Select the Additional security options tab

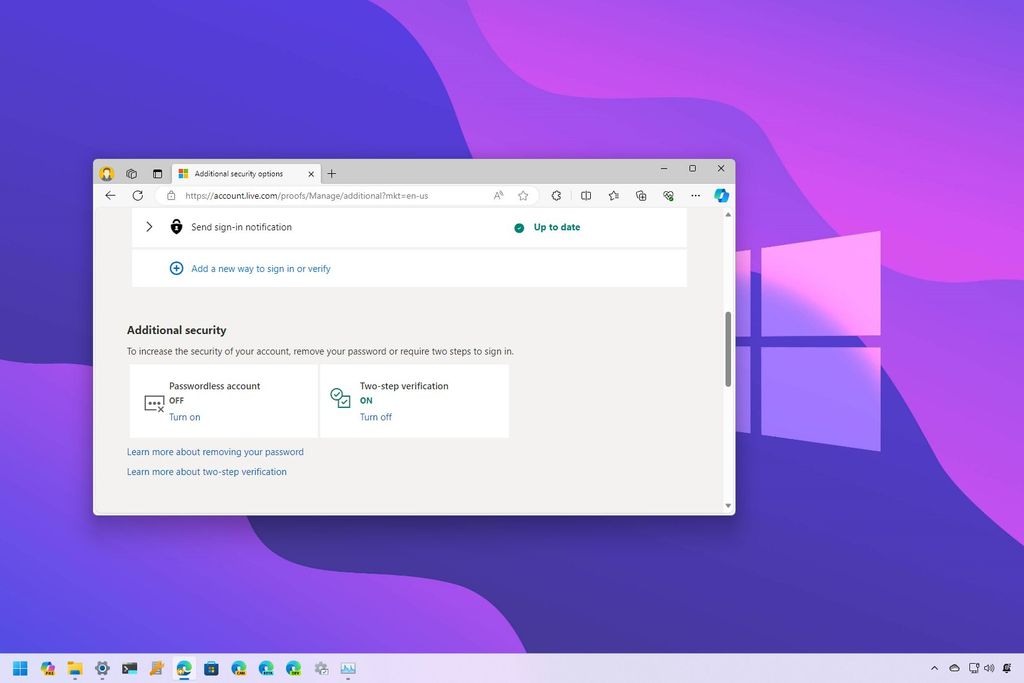(x=243, y=173)
